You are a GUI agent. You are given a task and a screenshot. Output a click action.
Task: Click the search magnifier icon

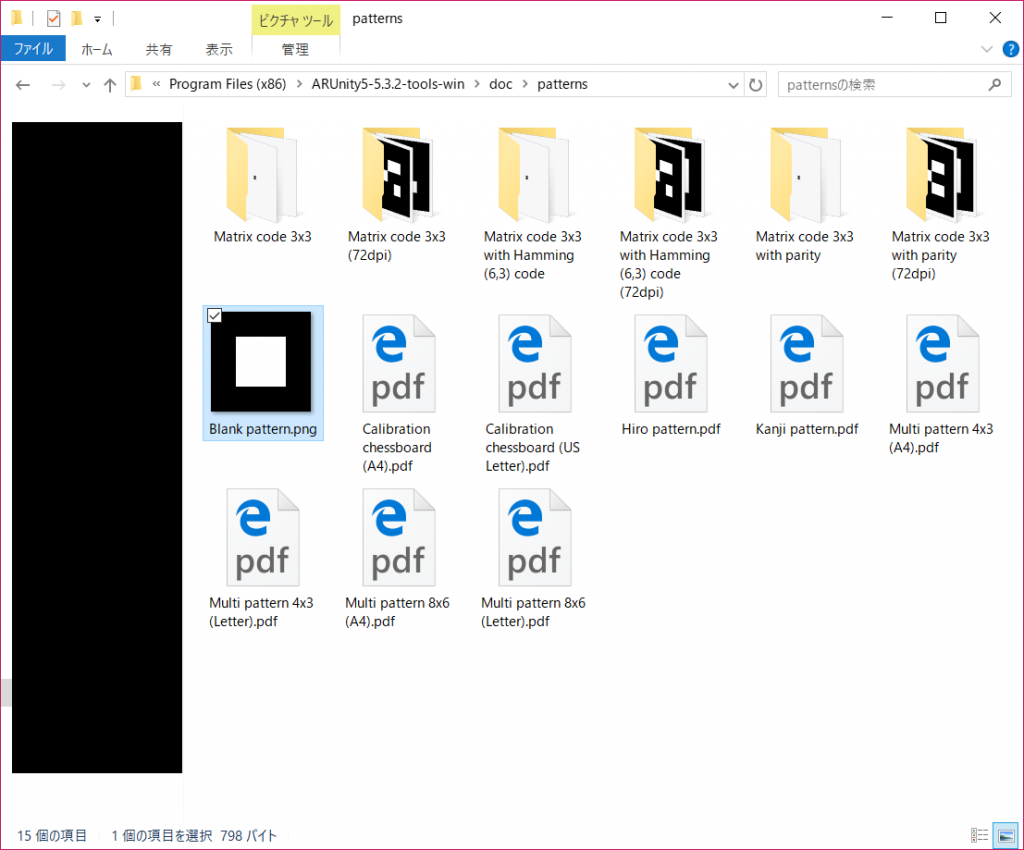tap(995, 84)
